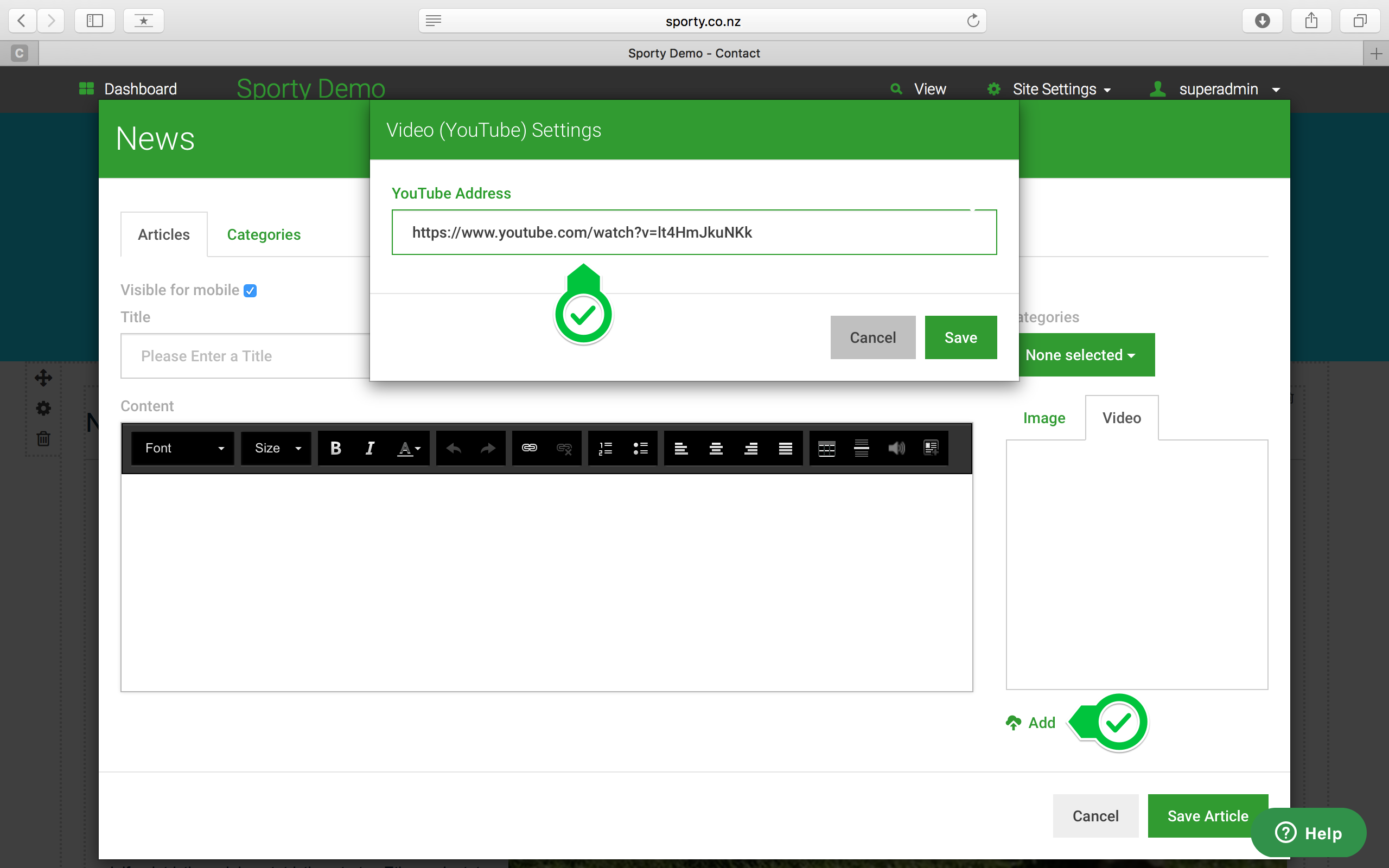Save the YouTube video settings
Image resolution: width=1389 pixels, height=868 pixels.
click(961, 337)
